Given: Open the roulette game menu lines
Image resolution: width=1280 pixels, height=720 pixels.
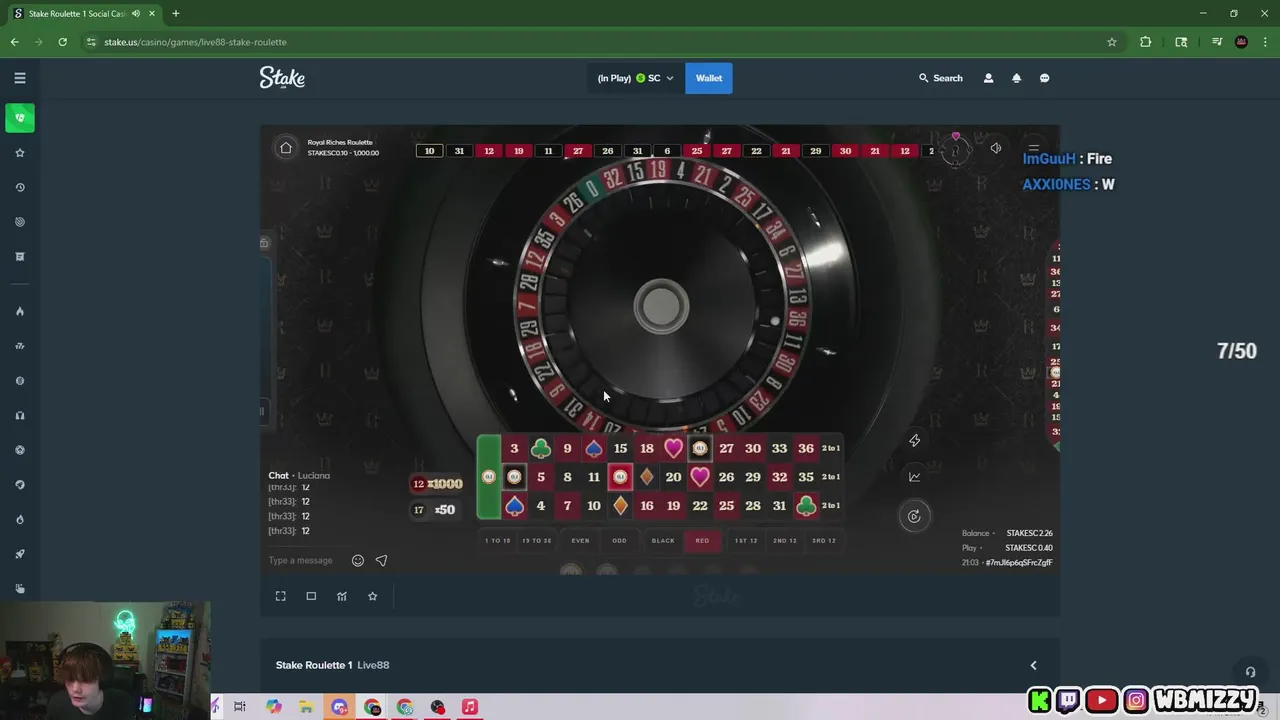Looking at the screenshot, I should click(x=1034, y=148).
